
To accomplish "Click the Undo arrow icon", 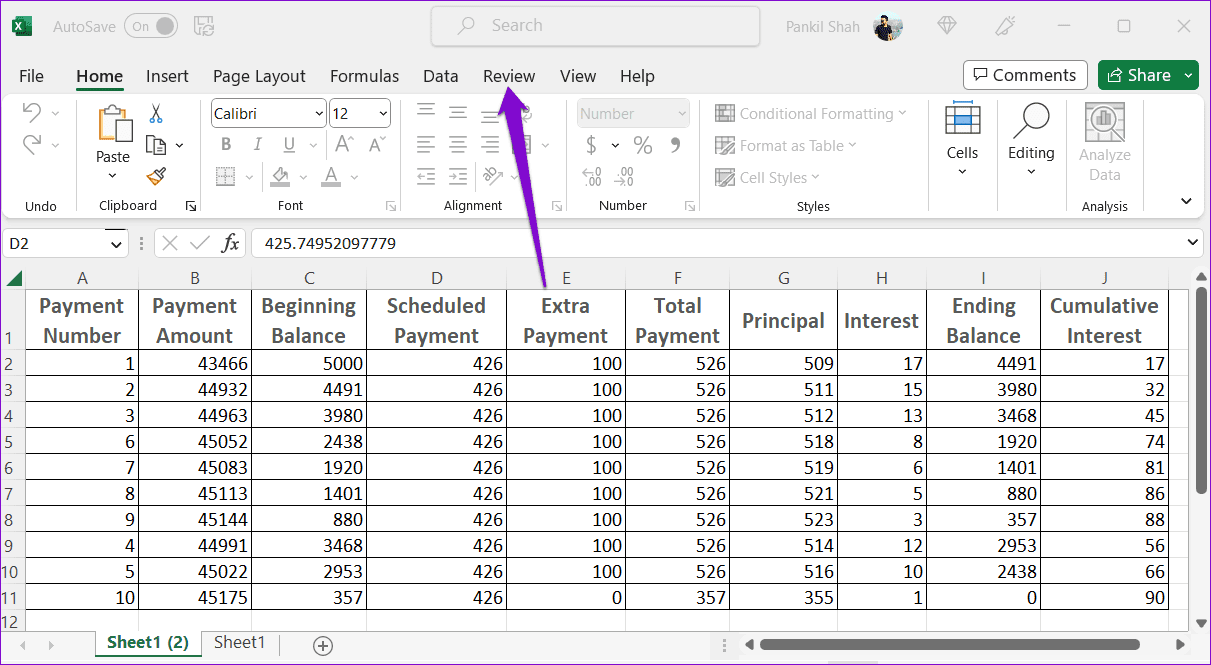I will point(32,112).
